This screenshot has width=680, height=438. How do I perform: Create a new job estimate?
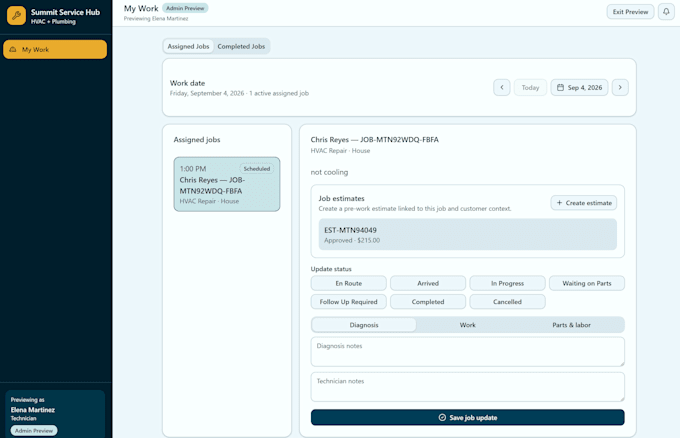(584, 203)
